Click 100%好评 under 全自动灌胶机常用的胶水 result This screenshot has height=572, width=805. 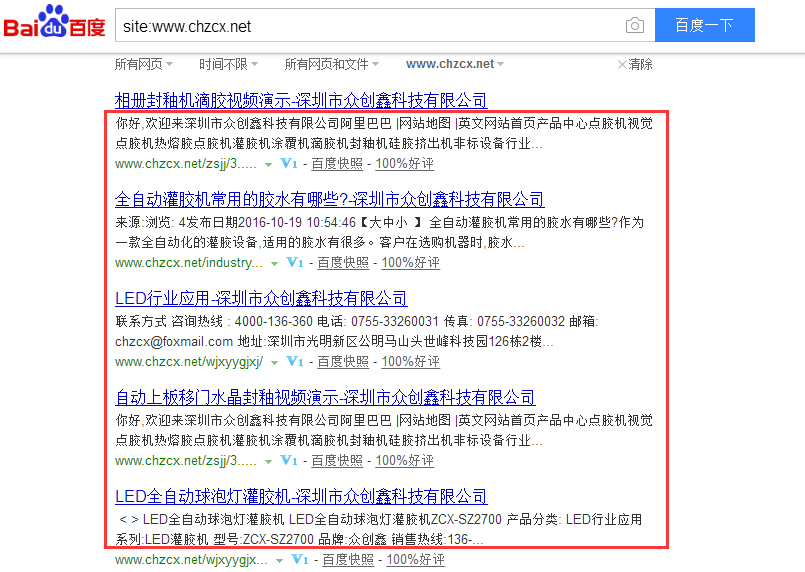click(410, 263)
